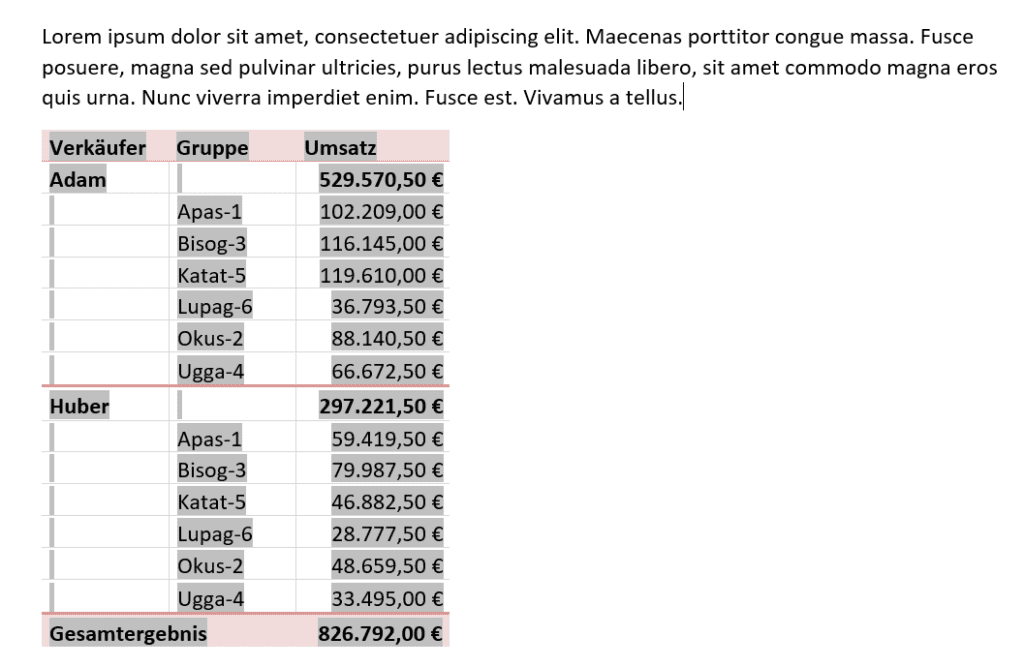Click the Verkäufer column header
The image size is (1024, 667).
pyautogui.click(x=97, y=148)
